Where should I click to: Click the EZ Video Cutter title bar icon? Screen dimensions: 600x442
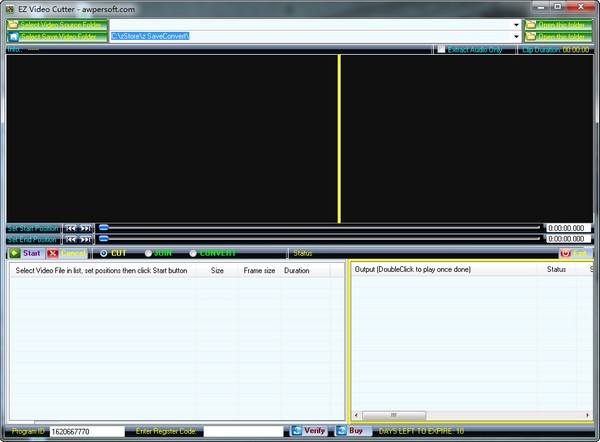point(10,9)
